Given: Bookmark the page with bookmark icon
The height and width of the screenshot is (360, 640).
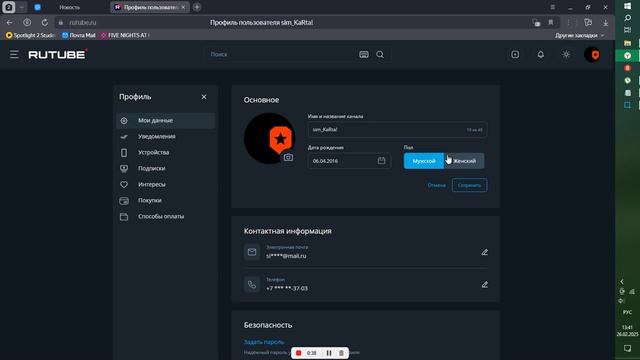Looking at the screenshot, I should 551,22.
